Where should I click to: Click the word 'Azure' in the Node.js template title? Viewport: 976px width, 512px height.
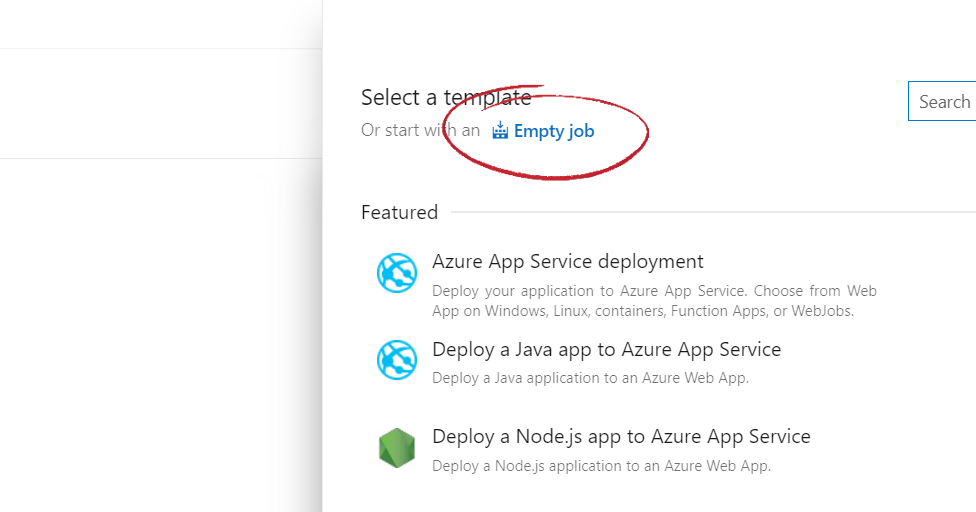(677, 437)
